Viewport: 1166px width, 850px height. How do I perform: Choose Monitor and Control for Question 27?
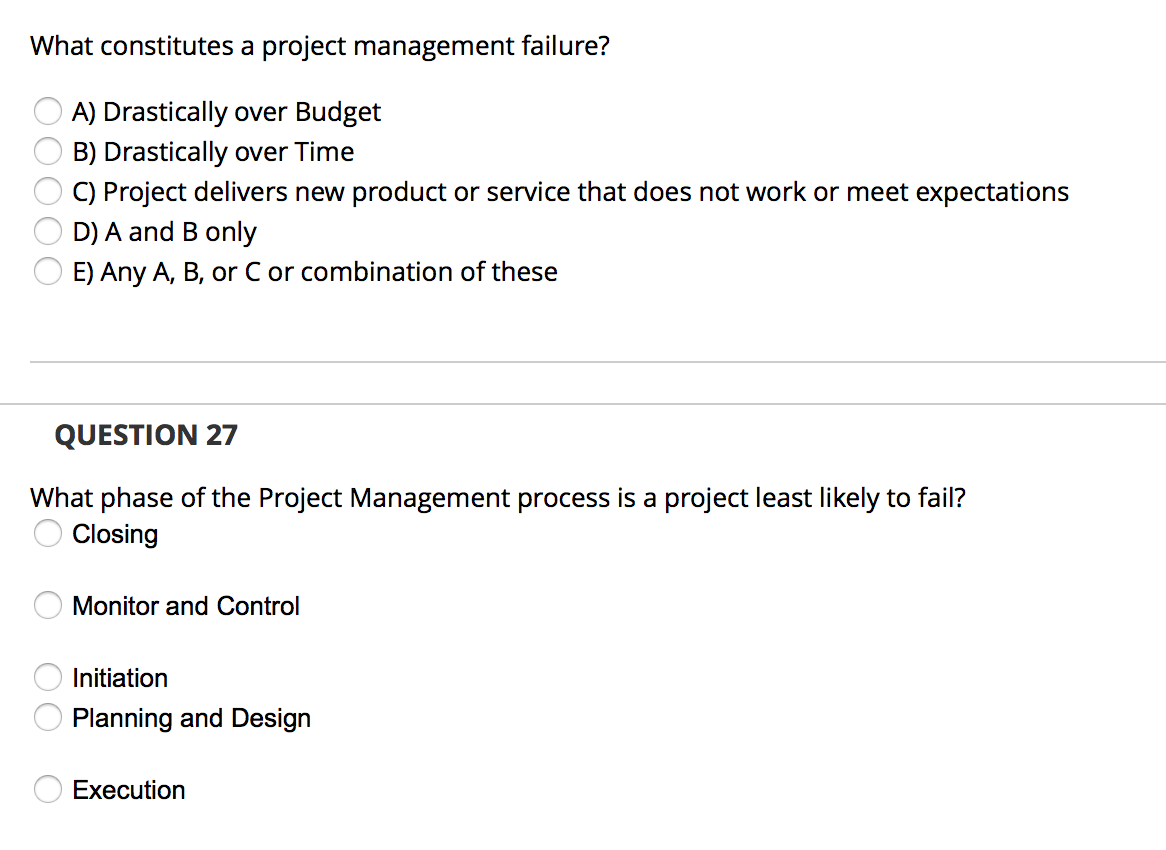(x=47, y=605)
